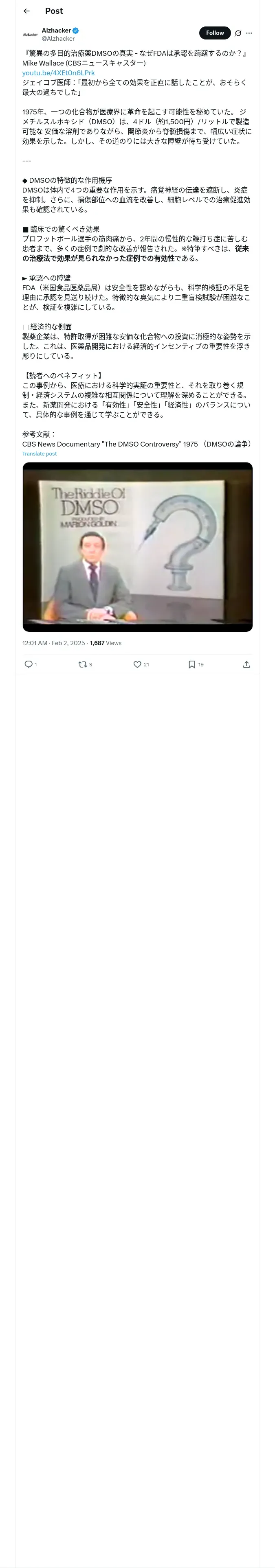This screenshot has width=275, height=1568.
Task: Follow the Alzhacker account
Action: point(215,33)
